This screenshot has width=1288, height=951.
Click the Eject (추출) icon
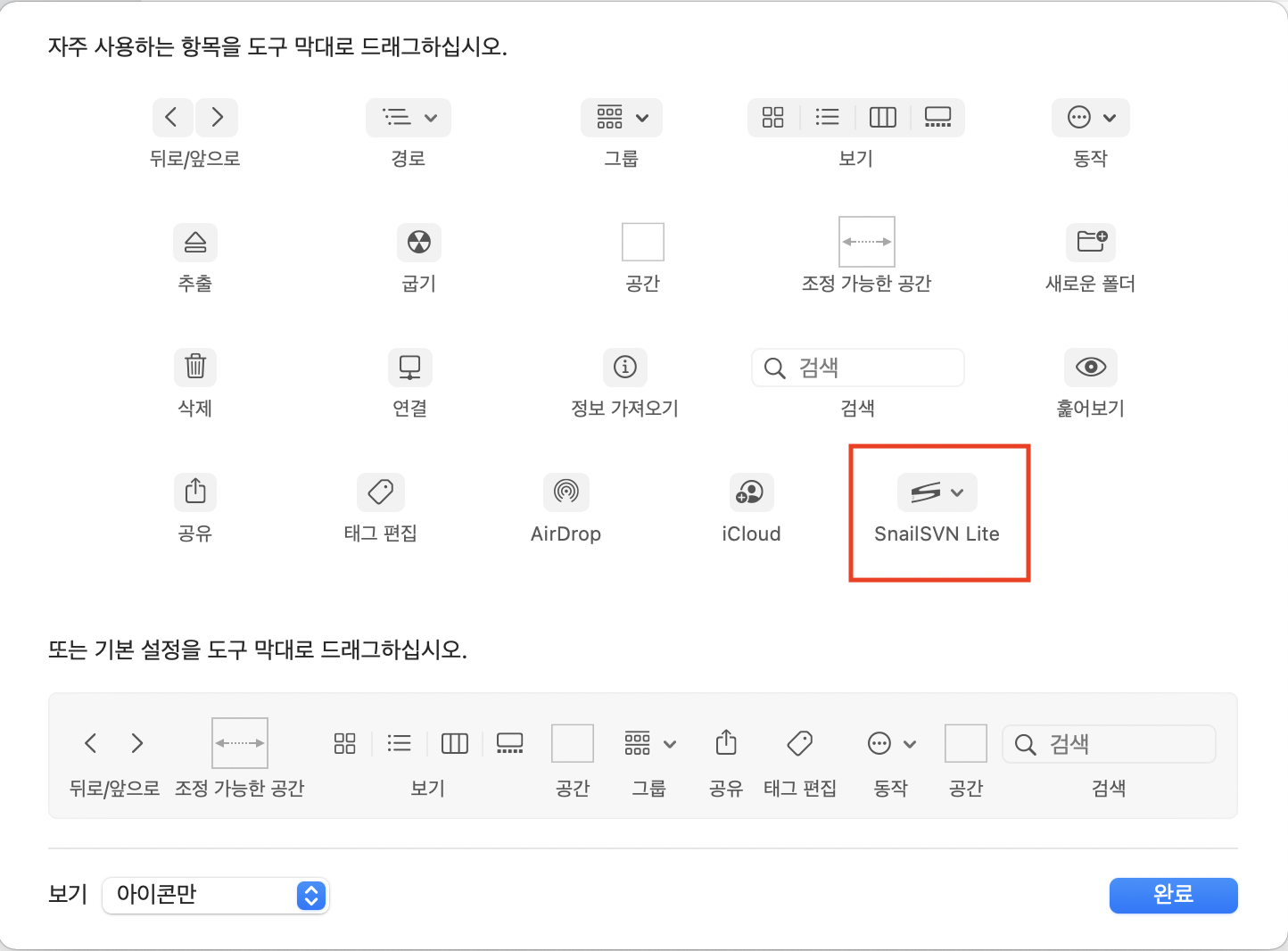tap(195, 242)
